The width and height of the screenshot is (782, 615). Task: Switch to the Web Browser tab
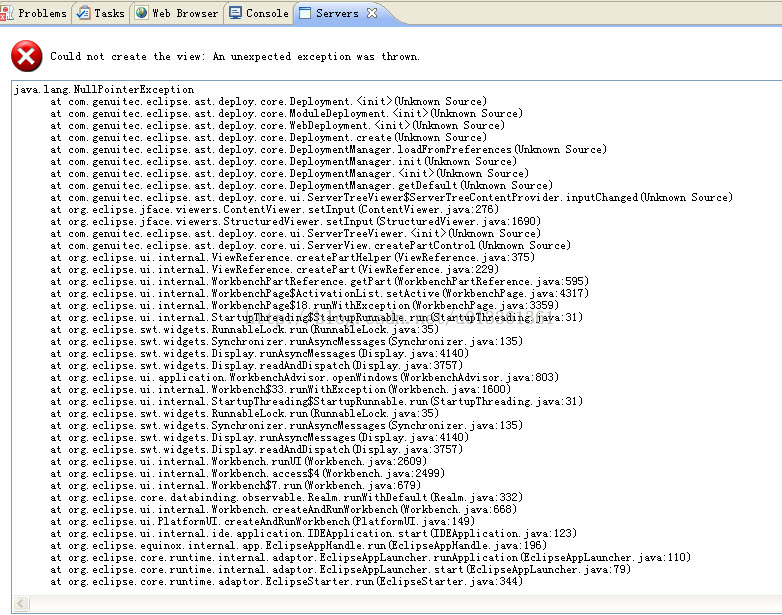185,13
